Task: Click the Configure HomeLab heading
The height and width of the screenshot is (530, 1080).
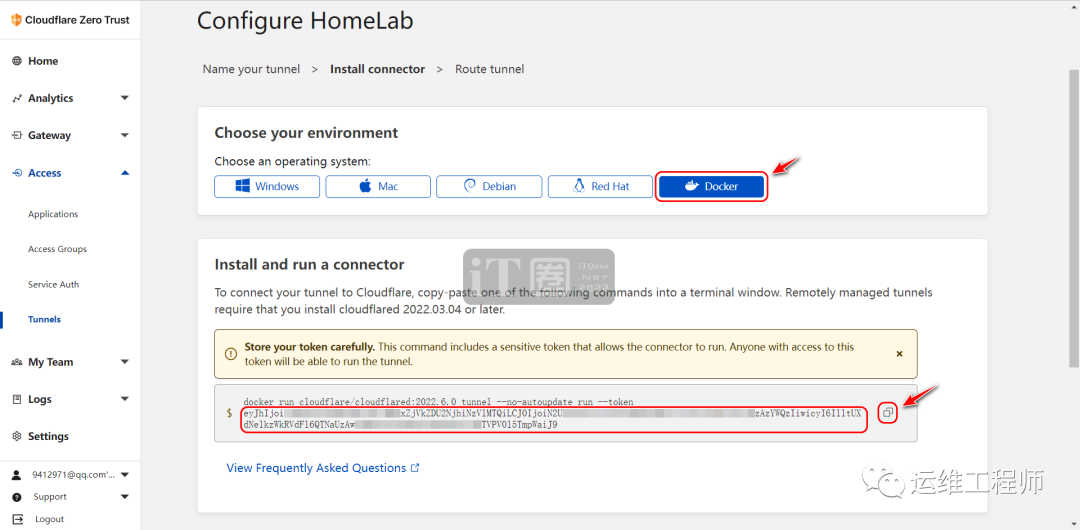Action: click(x=305, y=20)
